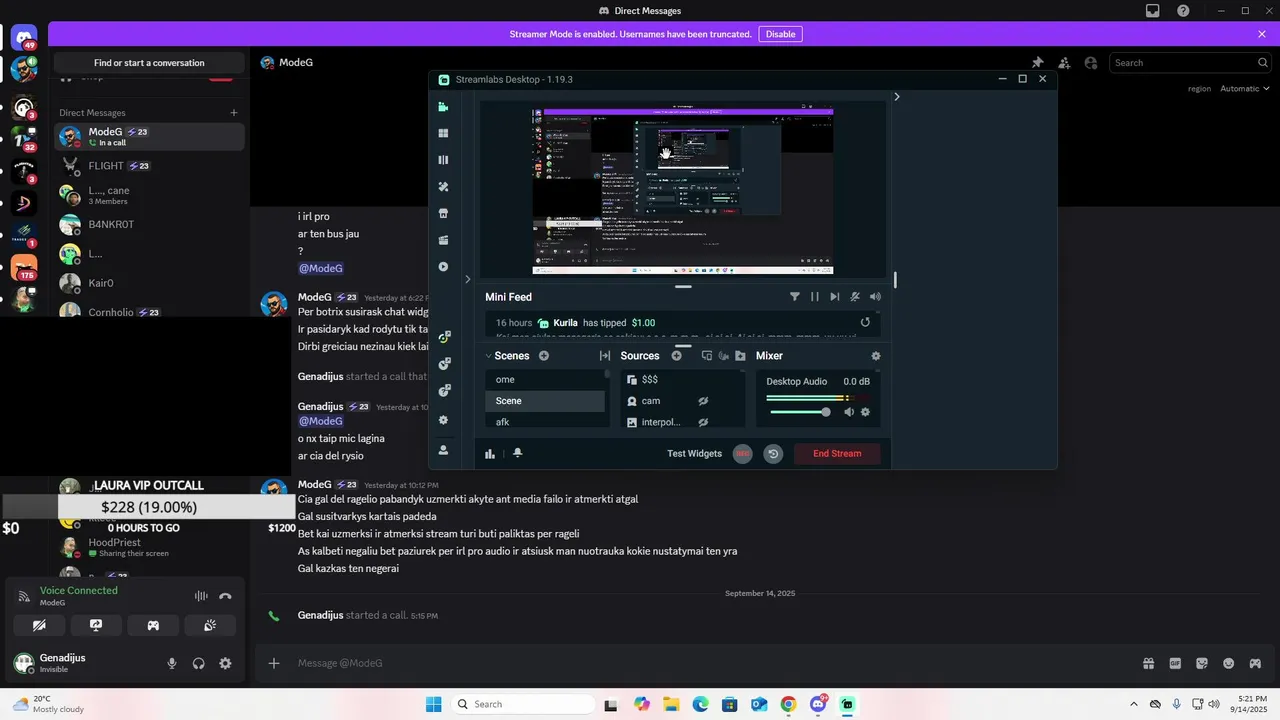
Task: Mute Desktop Audio in the Mixer
Action: 849,412
